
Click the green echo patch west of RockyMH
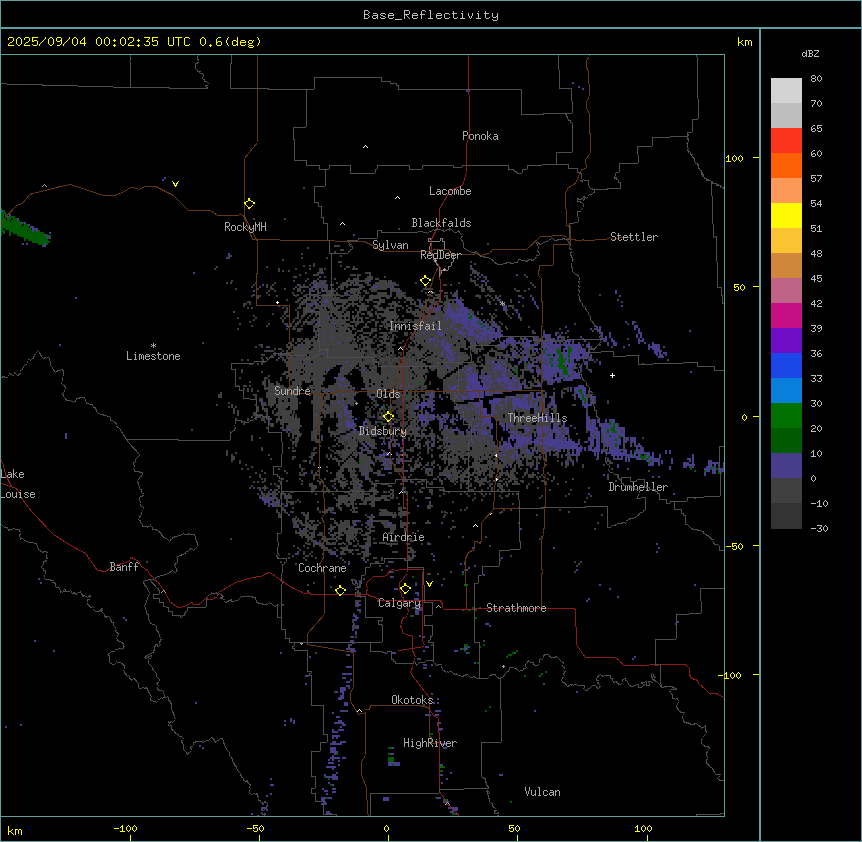25,228
